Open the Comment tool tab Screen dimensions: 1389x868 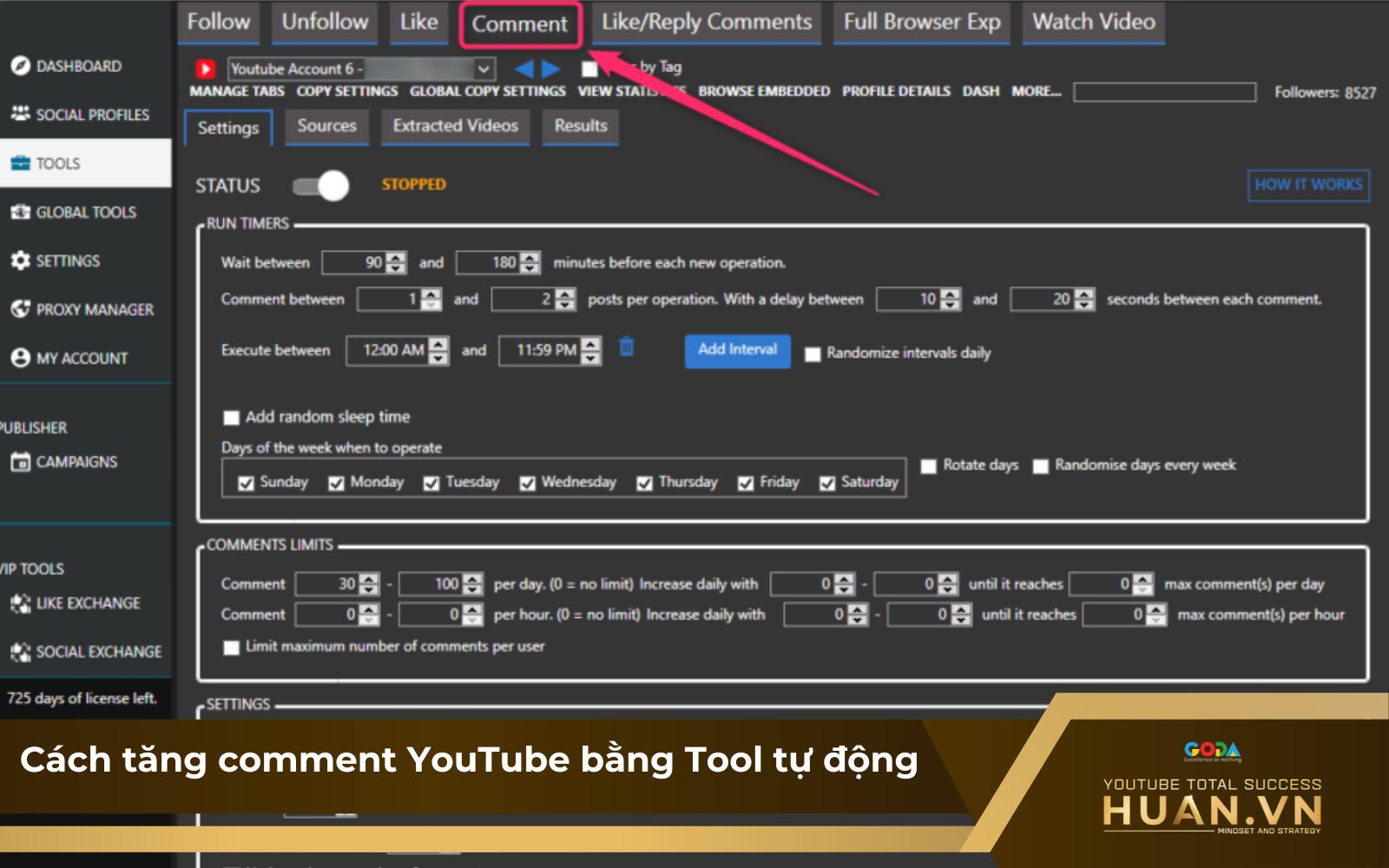click(519, 24)
